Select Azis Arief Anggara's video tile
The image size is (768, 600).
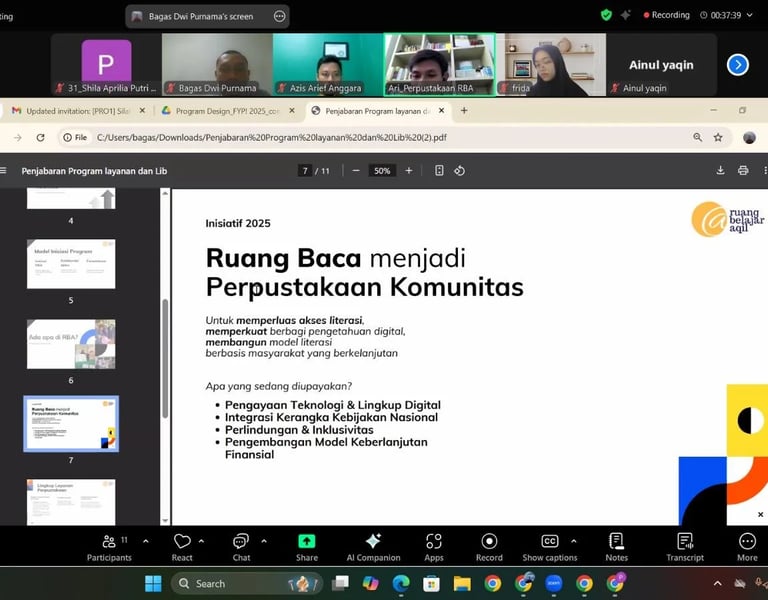pos(328,65)
